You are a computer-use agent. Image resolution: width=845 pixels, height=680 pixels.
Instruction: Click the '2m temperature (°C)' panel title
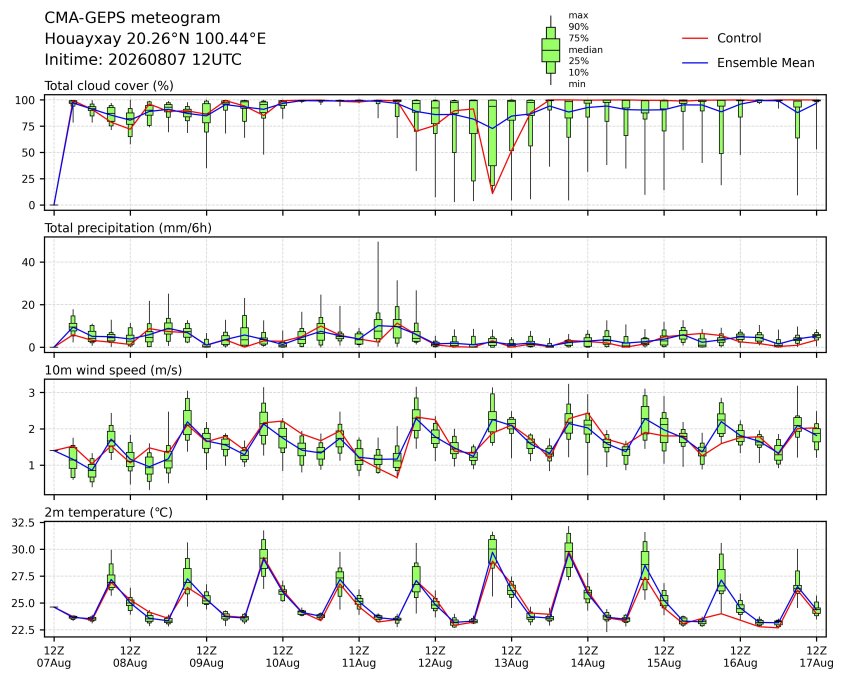(108, 512)
